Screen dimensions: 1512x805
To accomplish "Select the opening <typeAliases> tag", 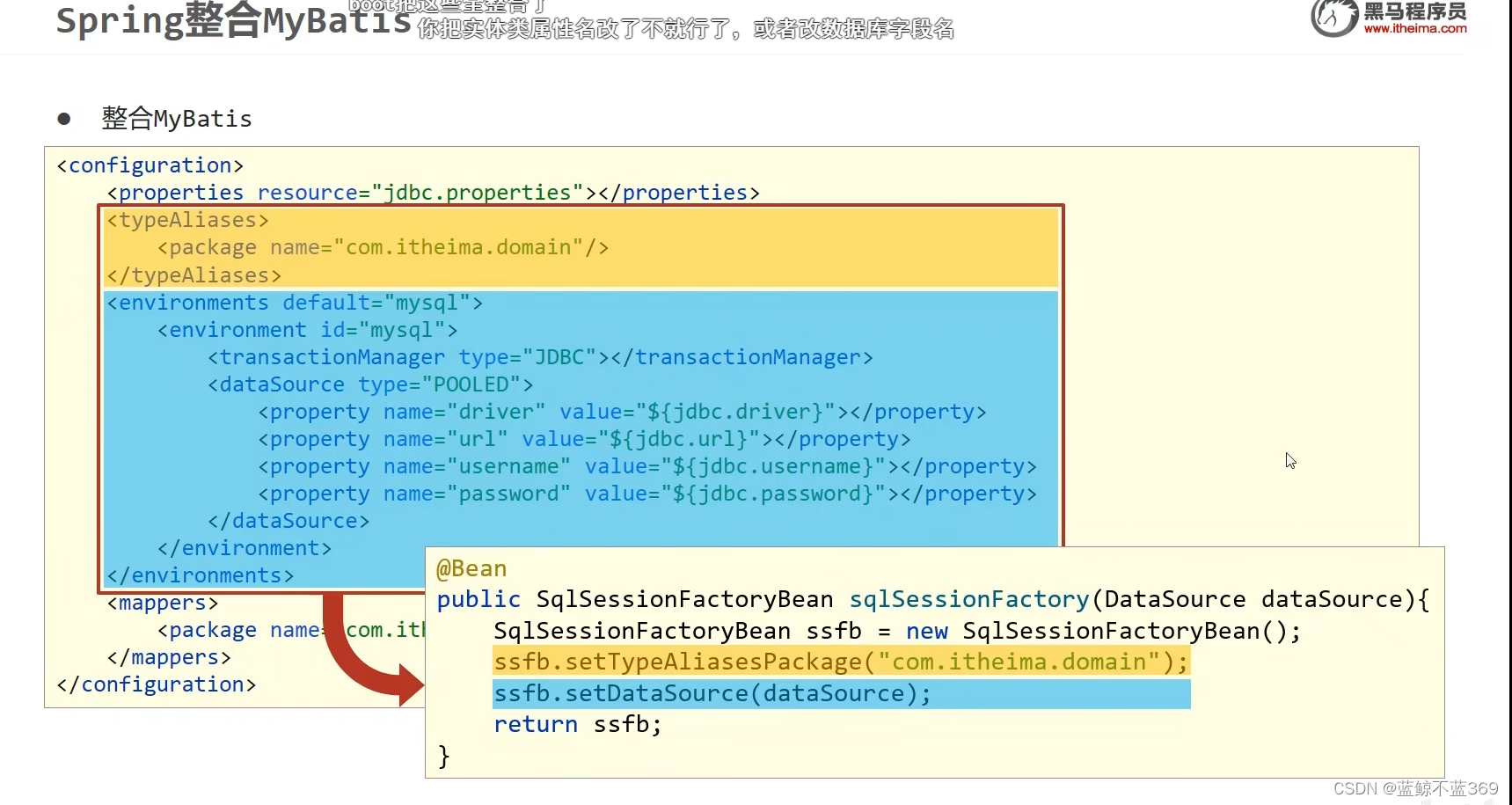I will (187, 220).
